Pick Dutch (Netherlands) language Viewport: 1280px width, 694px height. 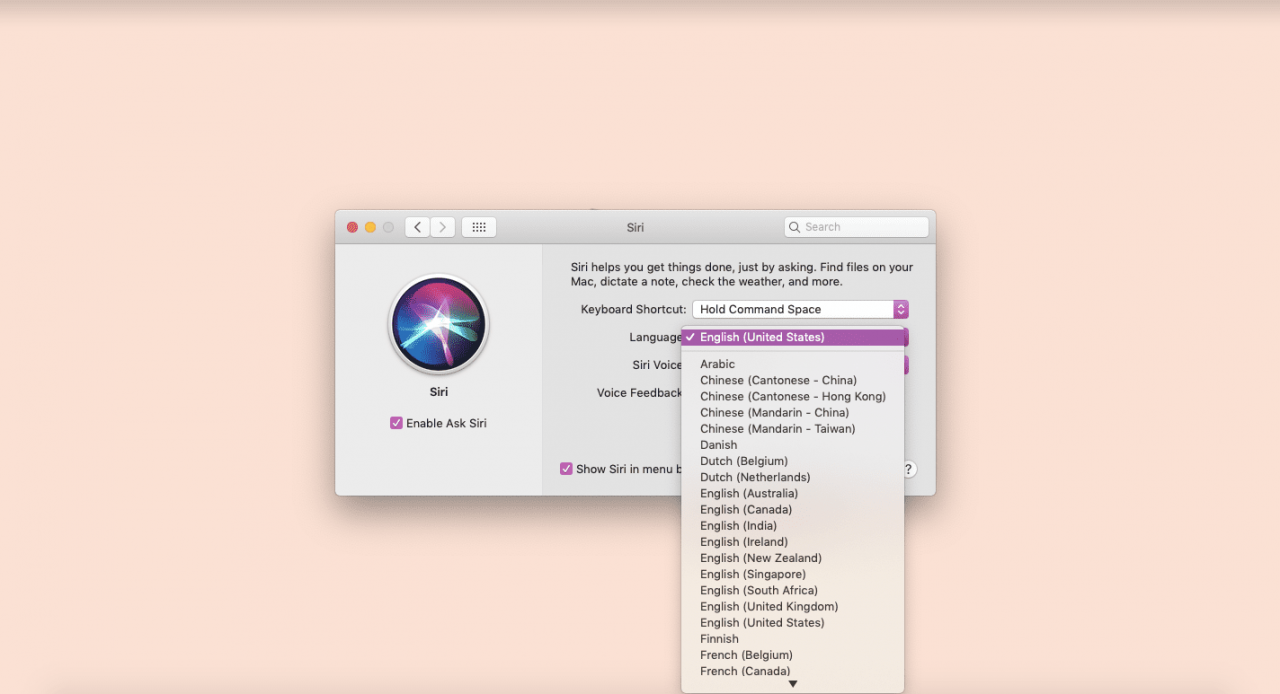tap(793, 477)
